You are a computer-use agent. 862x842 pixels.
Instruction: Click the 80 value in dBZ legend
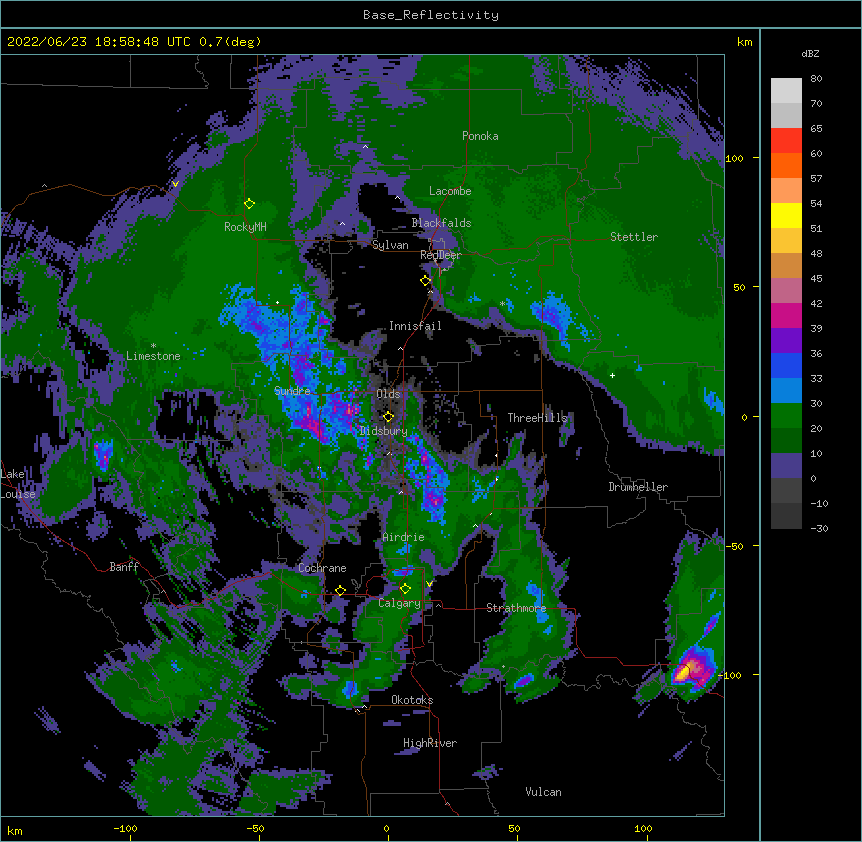pyautogui.click(x=816, y=79)
